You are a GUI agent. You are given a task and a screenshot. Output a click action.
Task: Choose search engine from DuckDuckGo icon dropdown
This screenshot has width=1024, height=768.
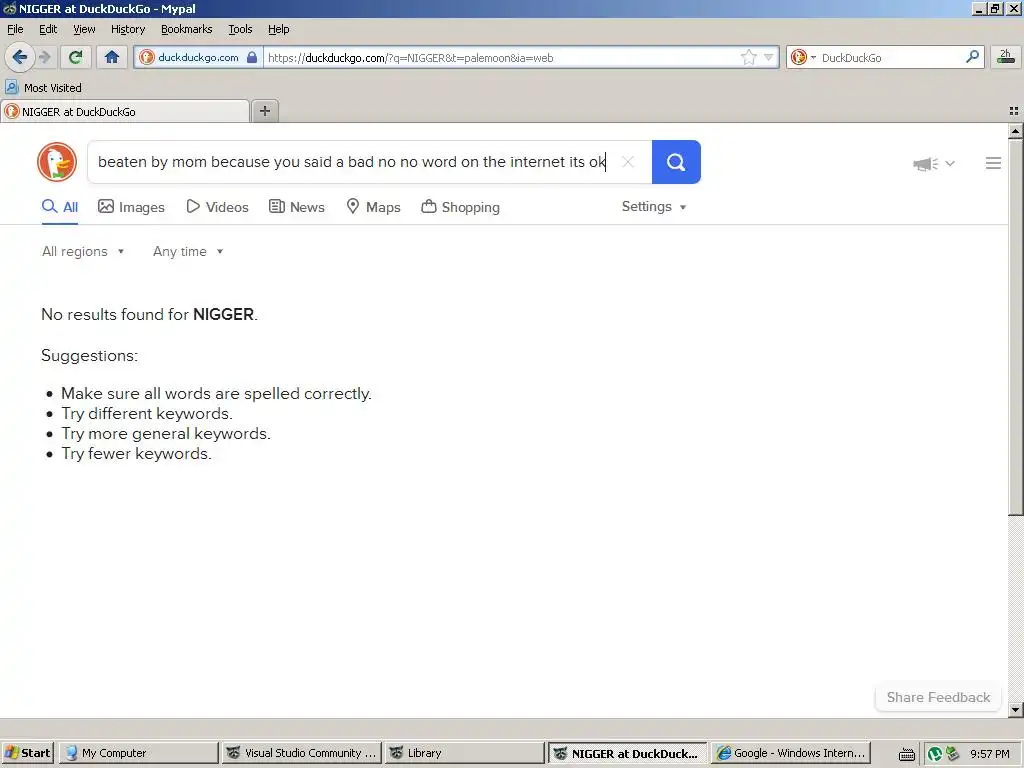803,57
